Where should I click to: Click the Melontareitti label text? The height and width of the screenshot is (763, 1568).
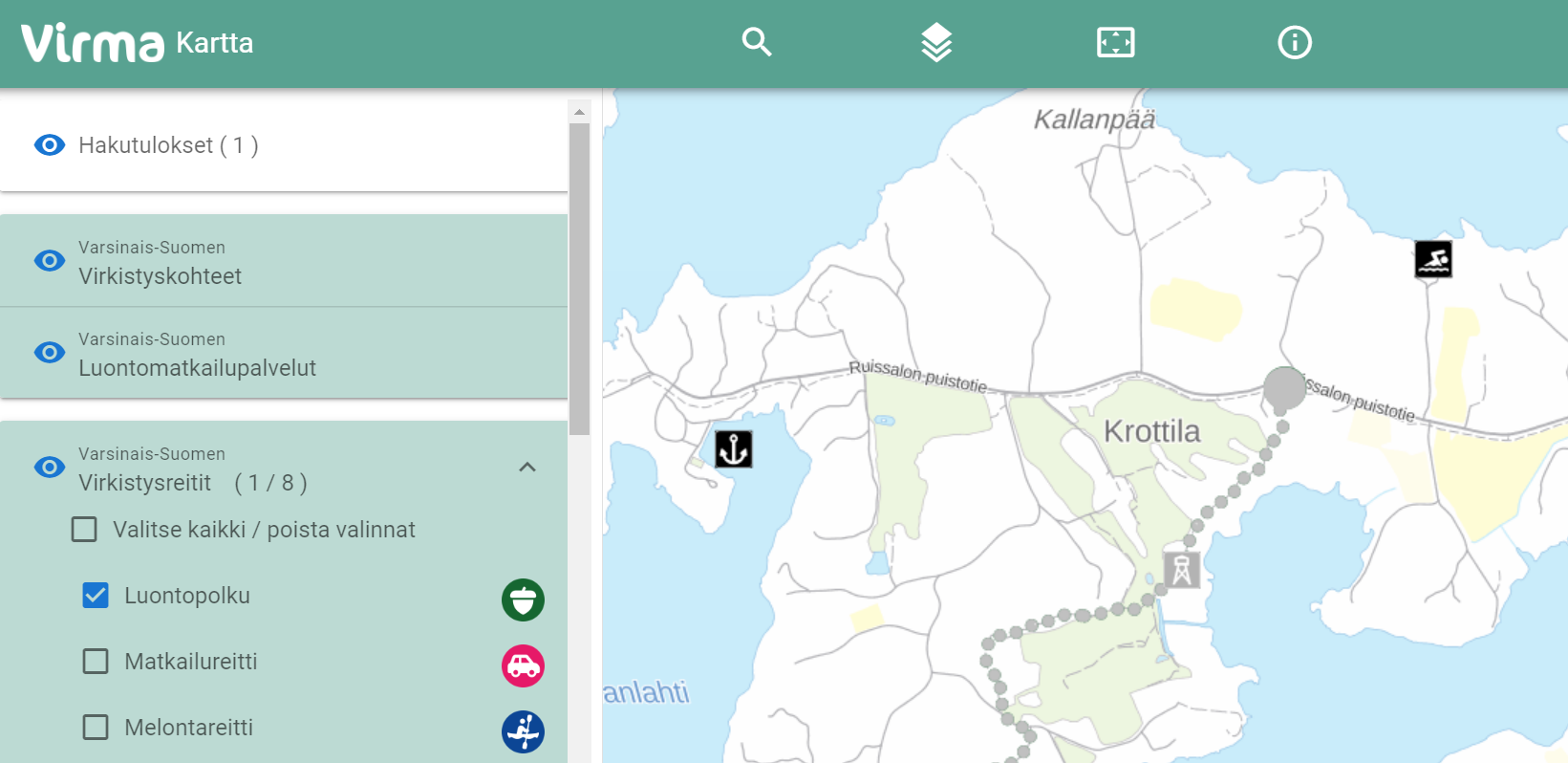pos(189,728)
